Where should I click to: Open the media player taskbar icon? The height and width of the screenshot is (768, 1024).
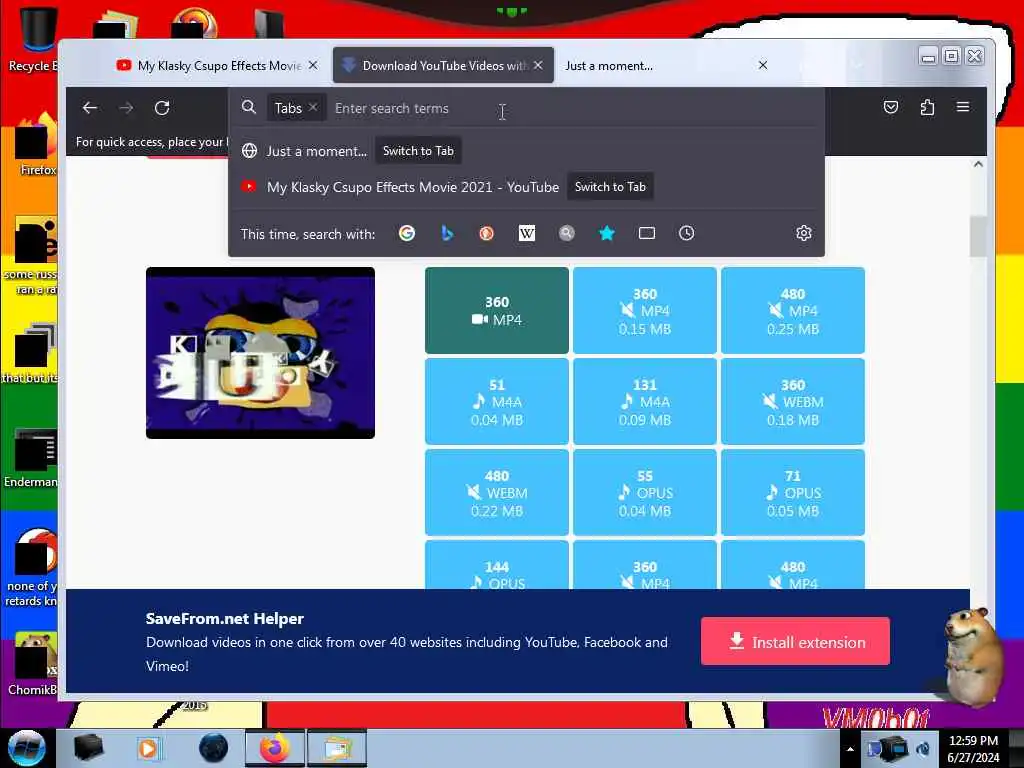(x=148, y=748)
